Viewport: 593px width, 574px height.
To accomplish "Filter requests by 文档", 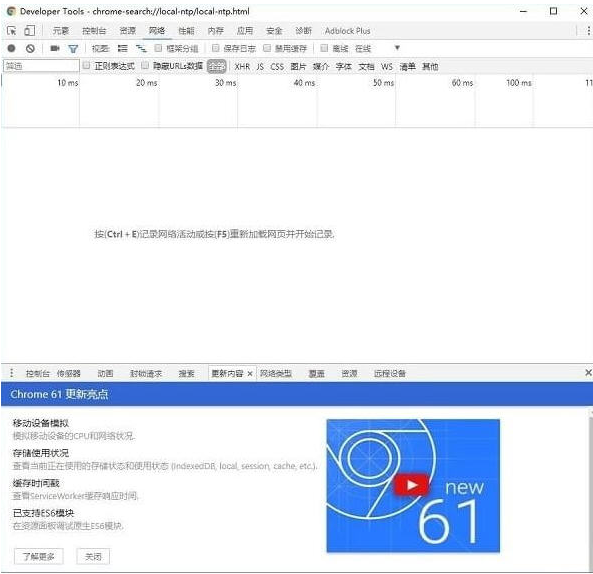I will coord(366,67).
